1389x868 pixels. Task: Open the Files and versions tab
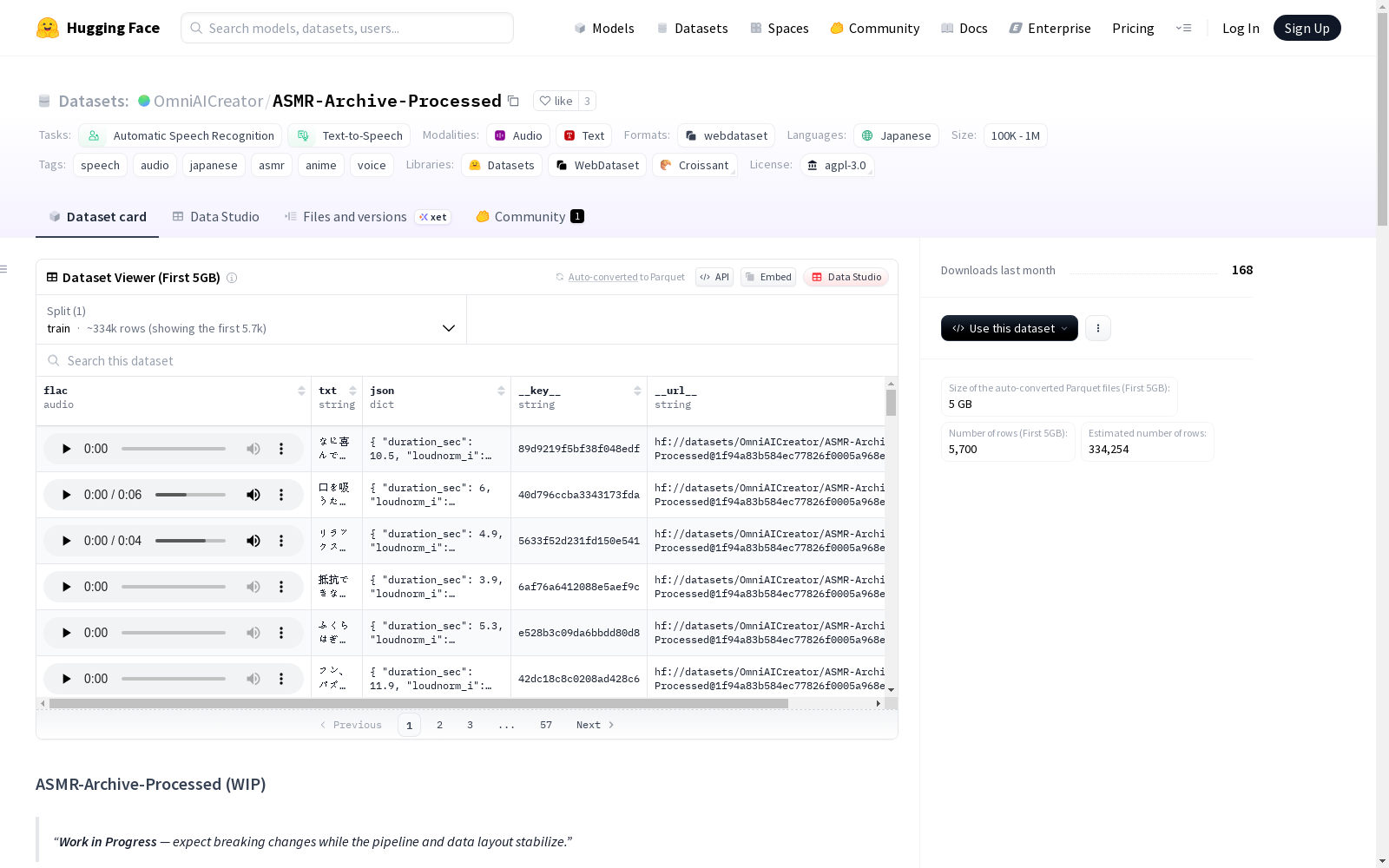[x=367, y=217]
